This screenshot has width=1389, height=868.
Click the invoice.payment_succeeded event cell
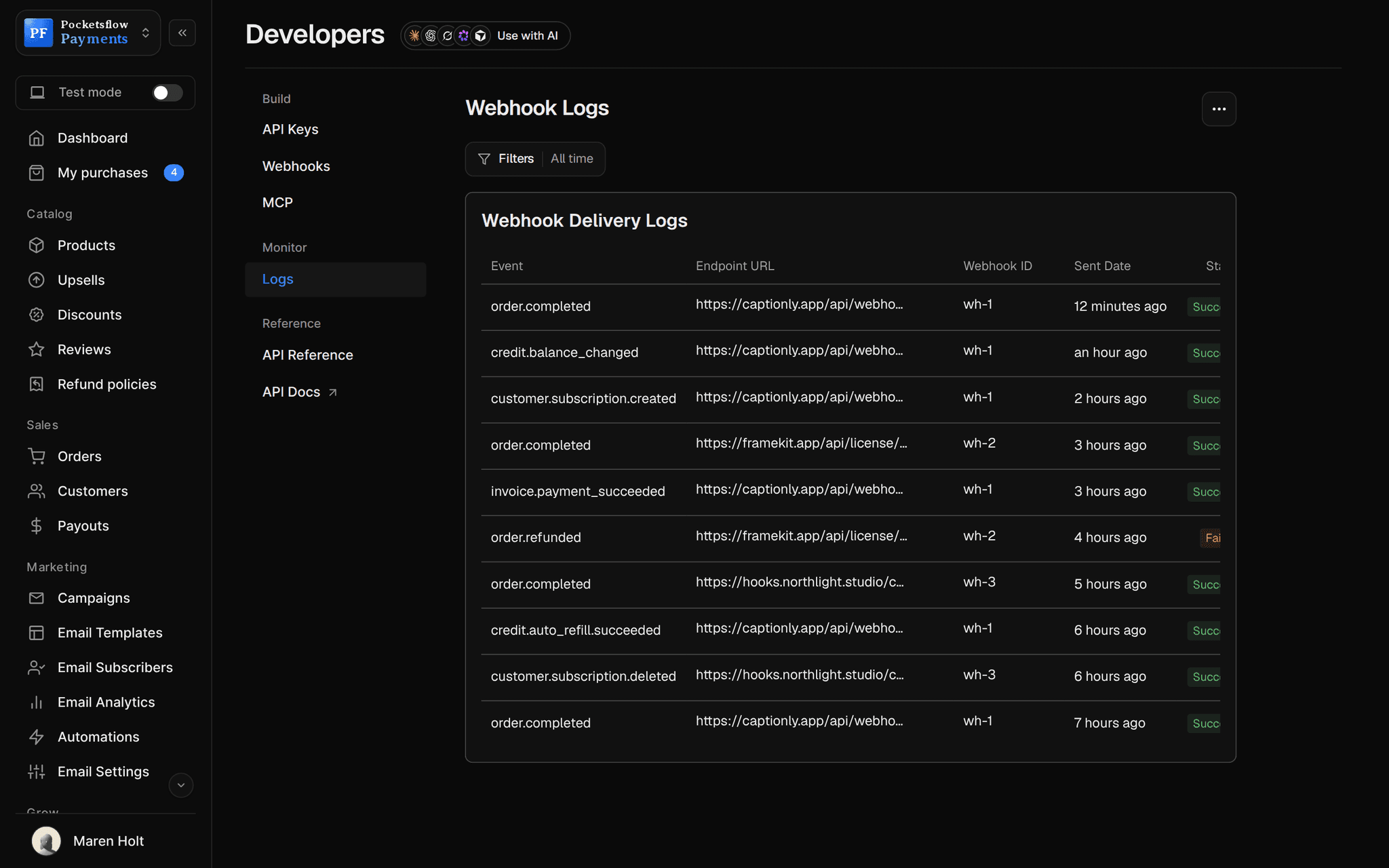click(x=578, y=492)
